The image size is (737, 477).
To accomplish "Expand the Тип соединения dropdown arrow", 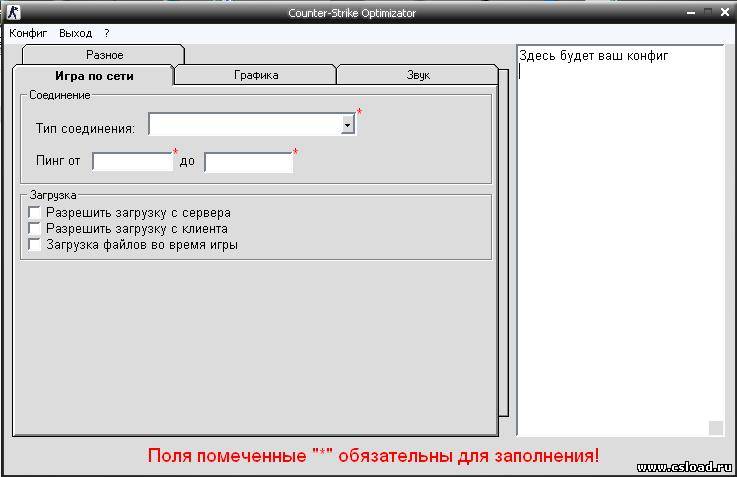I will coord(347,124).
